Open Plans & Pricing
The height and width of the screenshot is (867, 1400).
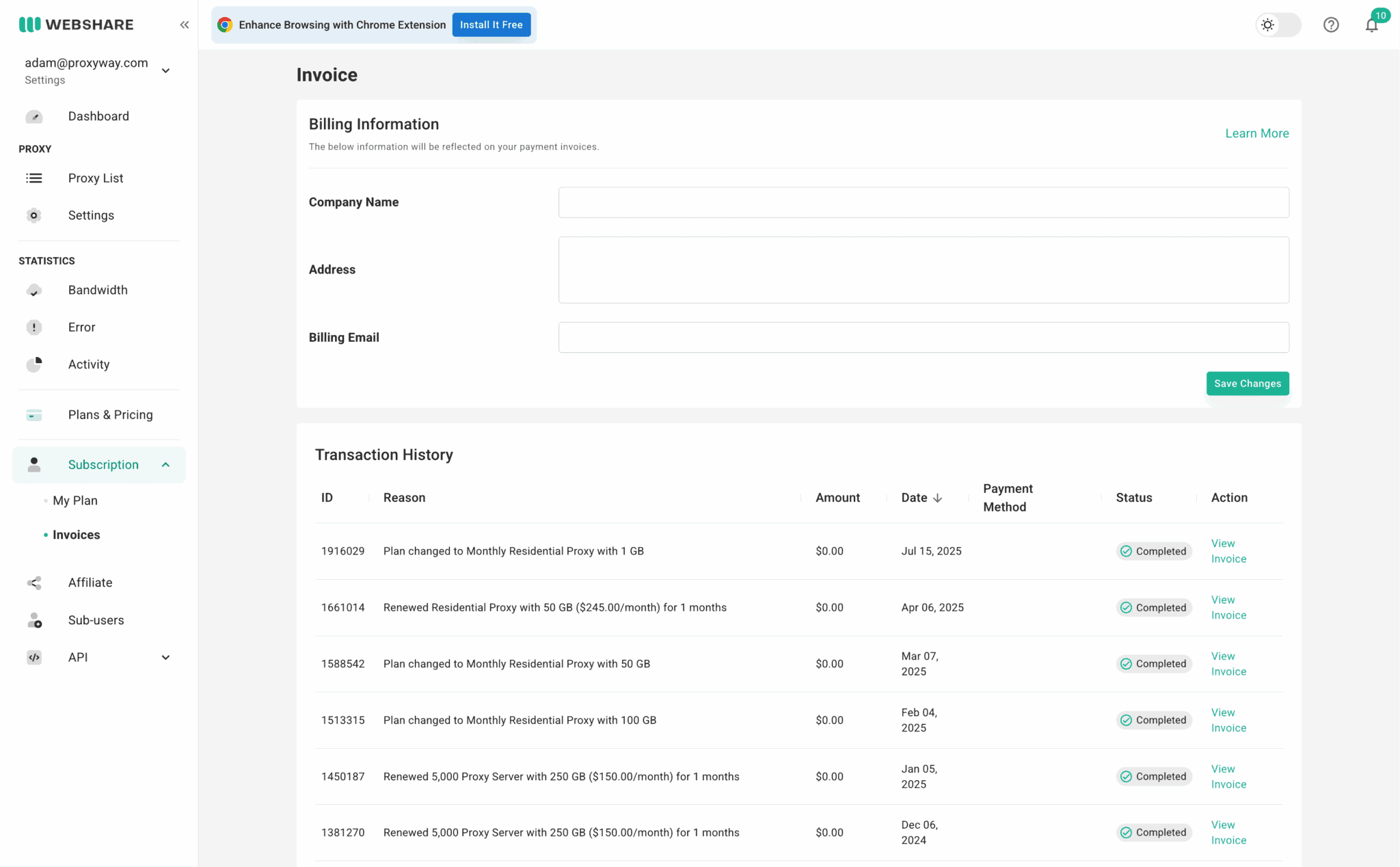click(110, 414)
